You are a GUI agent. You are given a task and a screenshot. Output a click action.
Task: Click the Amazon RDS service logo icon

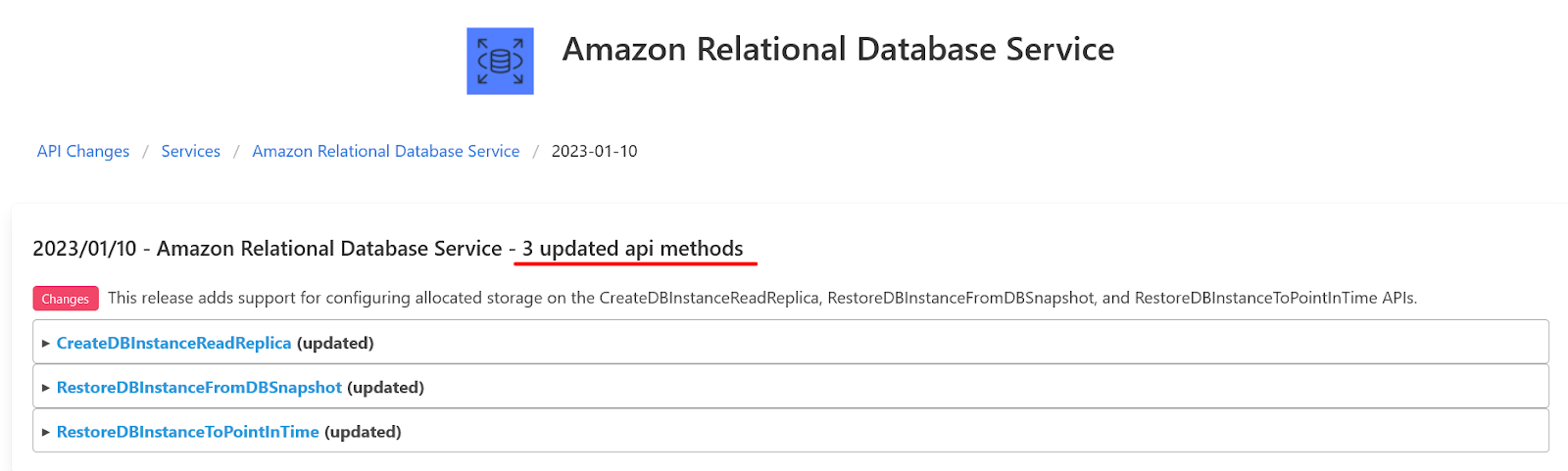[500, 61]
